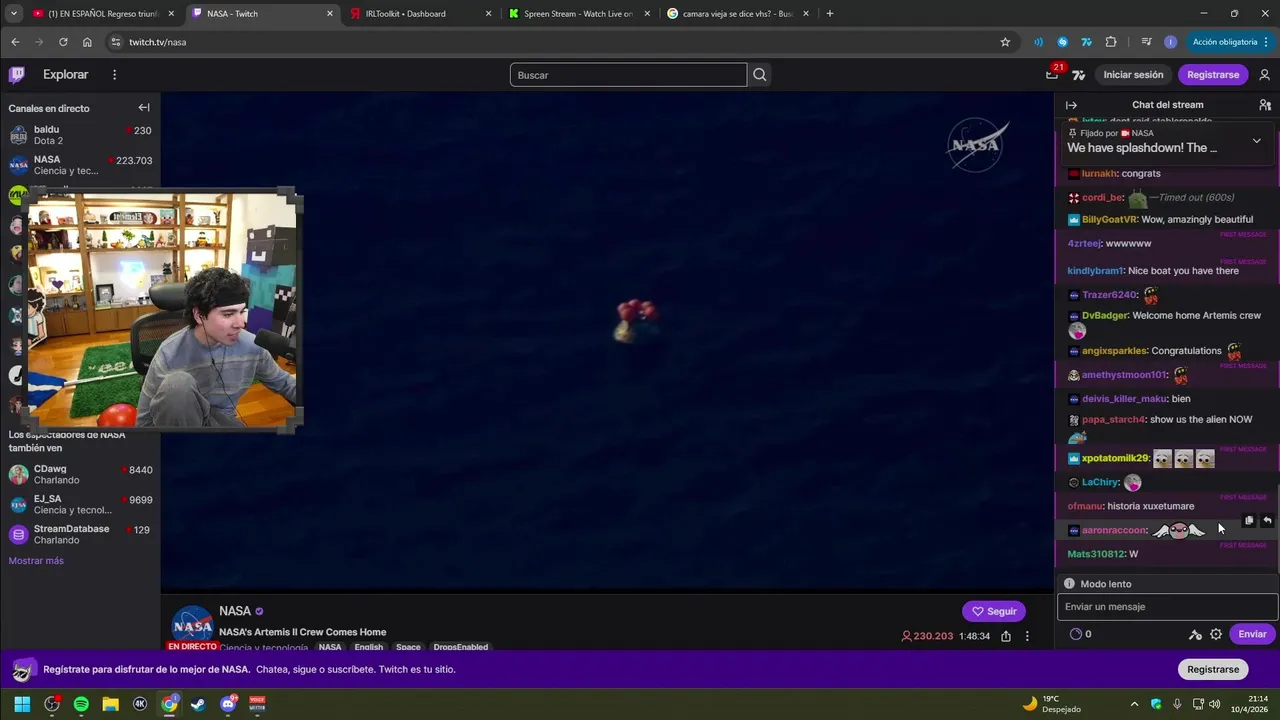Go to the browser home page
The height and width of the screenshot is (720, 1280).
(x=87, y=42)
